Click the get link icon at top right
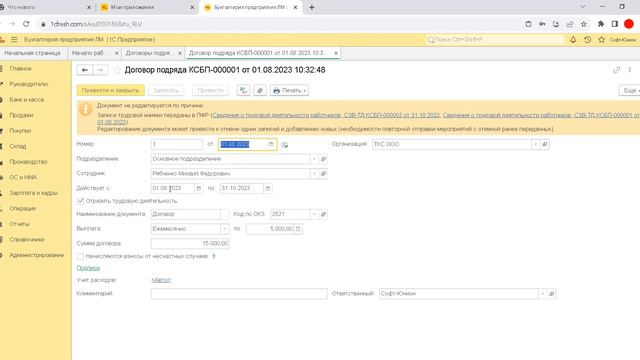Viewport: 640px width, 360px height. tap(617, 70)
